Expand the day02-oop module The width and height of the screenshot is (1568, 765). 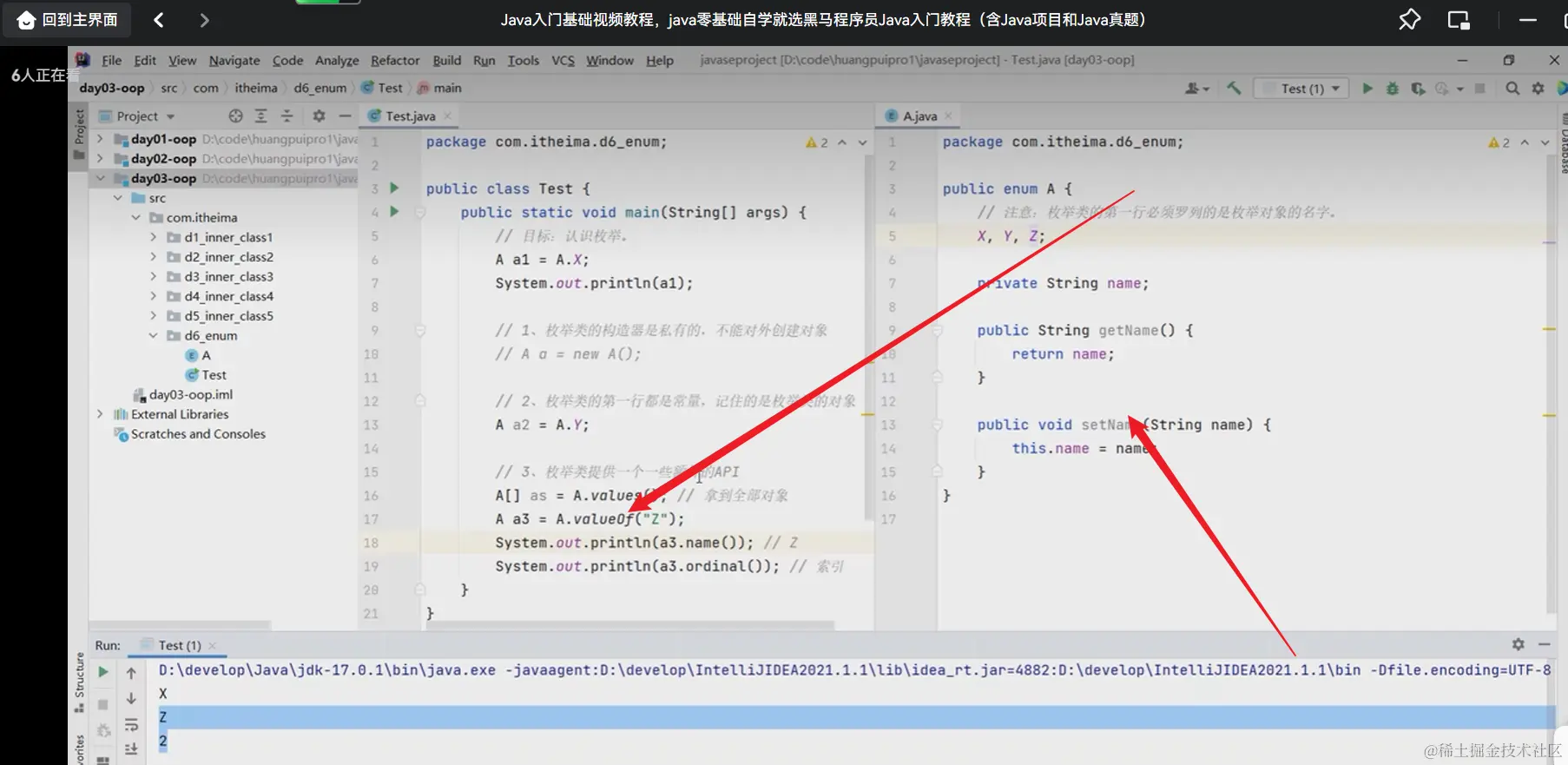tap(100, 159)
